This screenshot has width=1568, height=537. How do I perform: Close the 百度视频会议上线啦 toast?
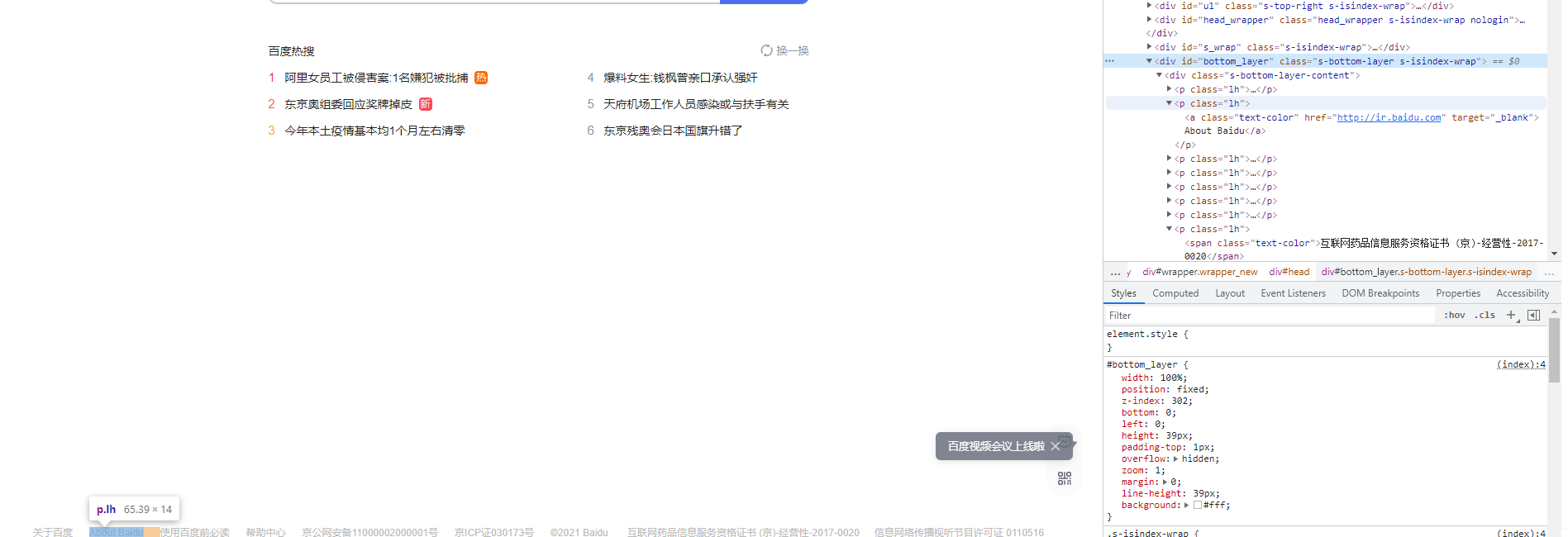[x=1056, y=446]
